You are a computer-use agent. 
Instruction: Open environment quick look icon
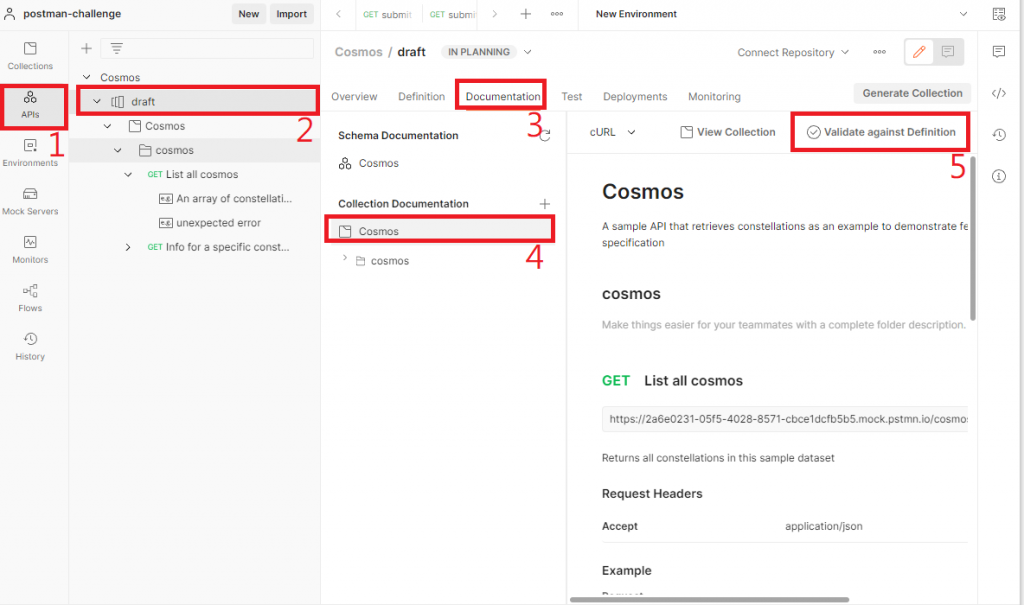999,14
